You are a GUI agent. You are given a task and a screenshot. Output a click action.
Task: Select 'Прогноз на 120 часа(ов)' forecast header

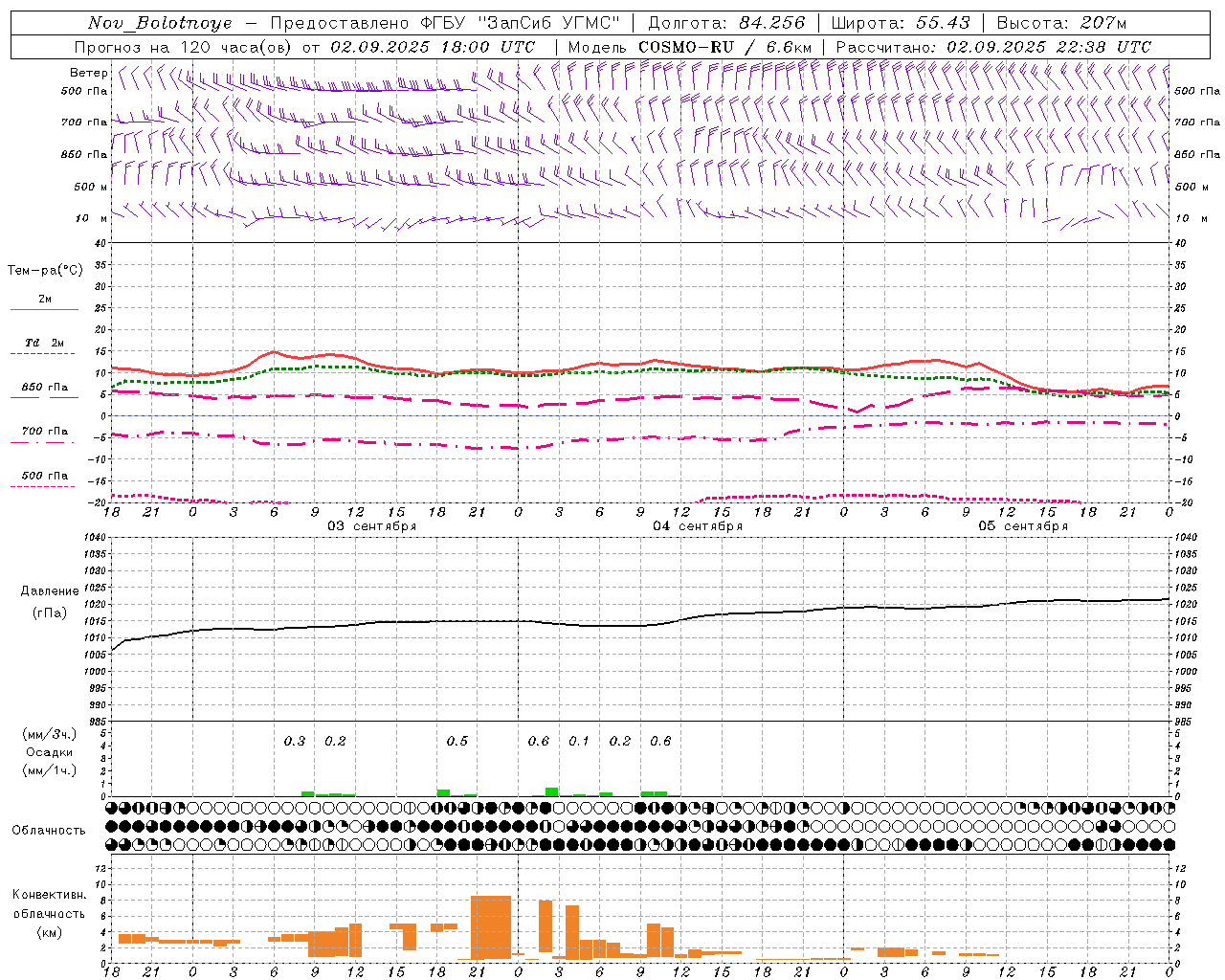183,47
